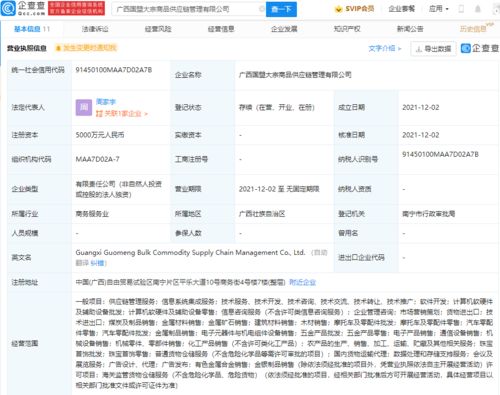The height and width of the screenshot is (395, 500).
Task: Select the taxpayer ID in 纳税人识别号 row
Action: point(440,154)
